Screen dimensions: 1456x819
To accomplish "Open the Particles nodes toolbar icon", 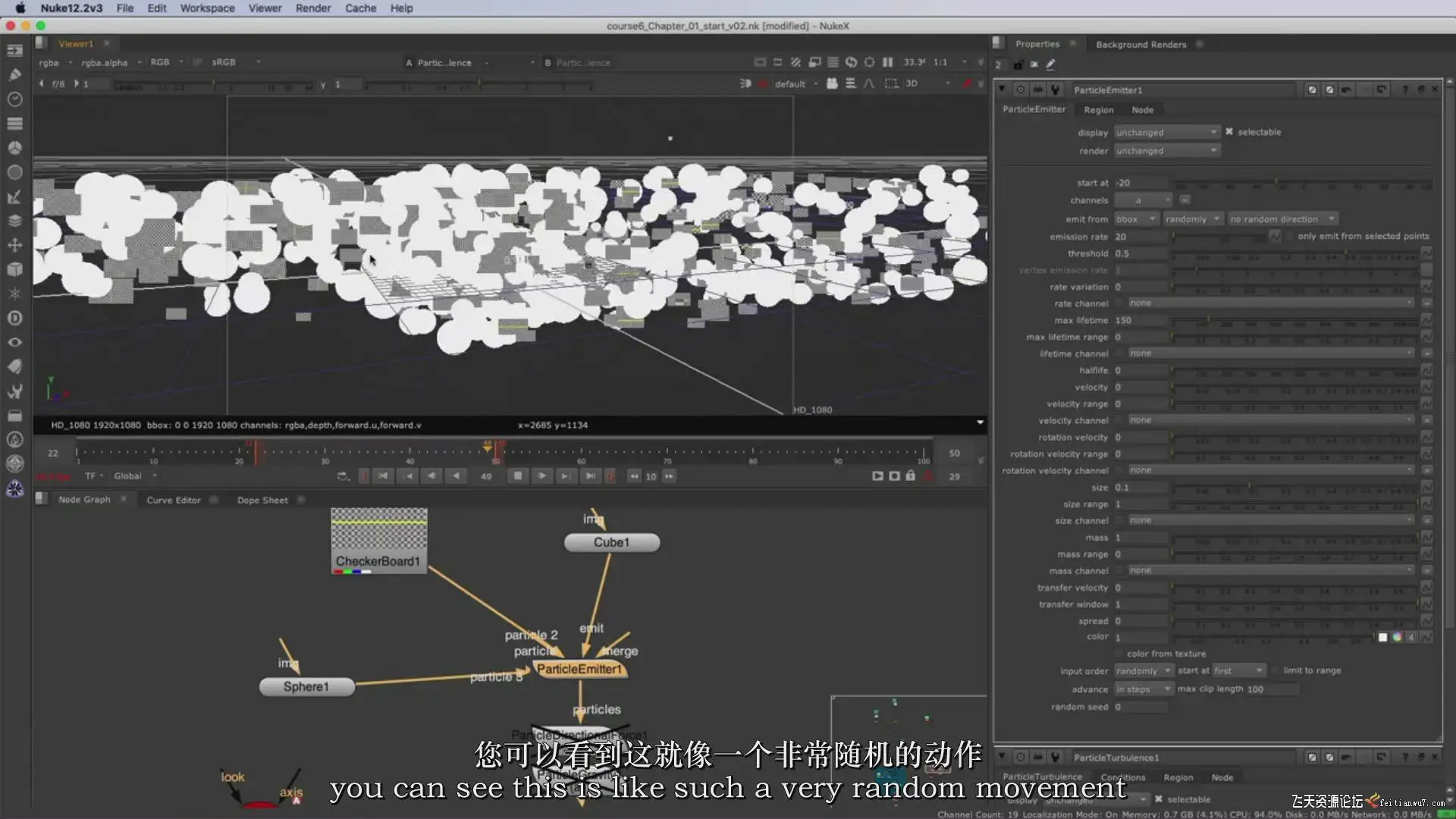I will [14, 293].
